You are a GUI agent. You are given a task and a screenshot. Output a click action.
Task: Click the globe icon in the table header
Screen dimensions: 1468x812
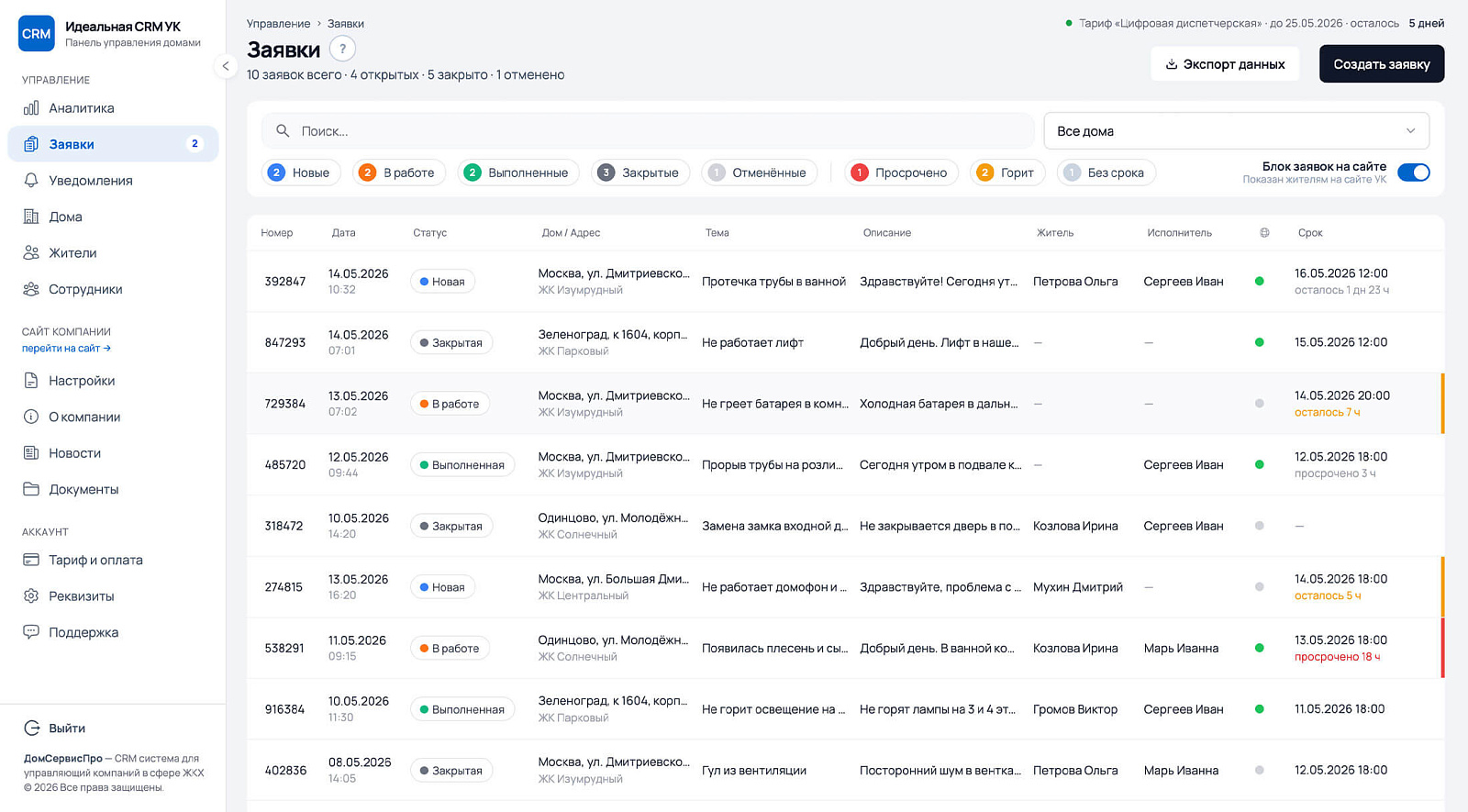(1264, 233)
